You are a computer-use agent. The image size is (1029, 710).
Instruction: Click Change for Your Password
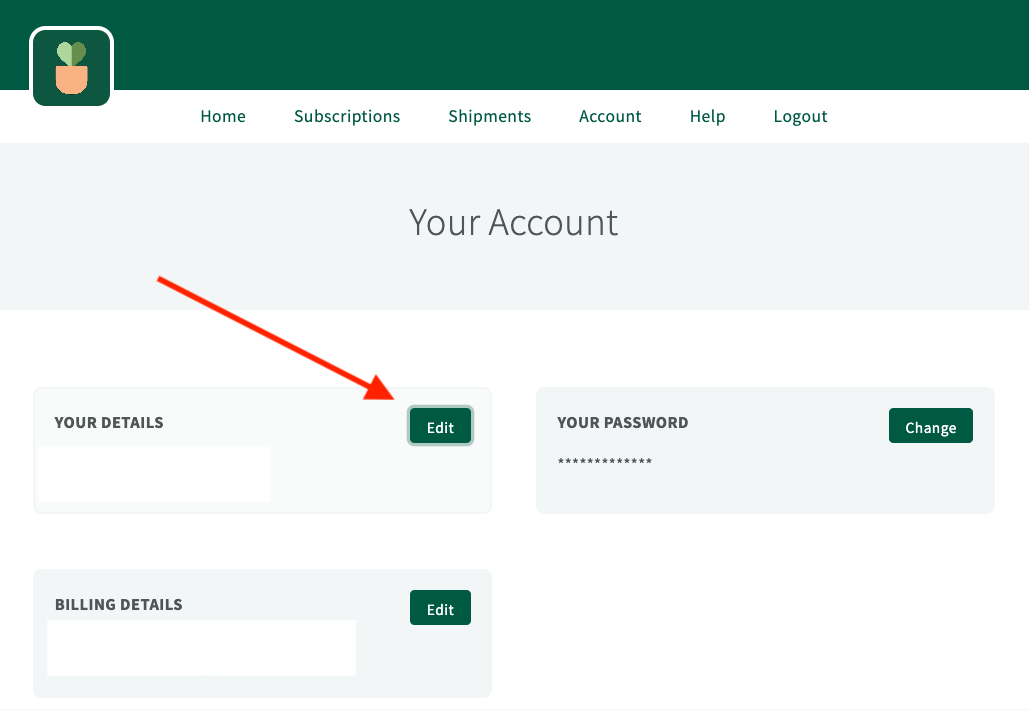click(931, 427)
